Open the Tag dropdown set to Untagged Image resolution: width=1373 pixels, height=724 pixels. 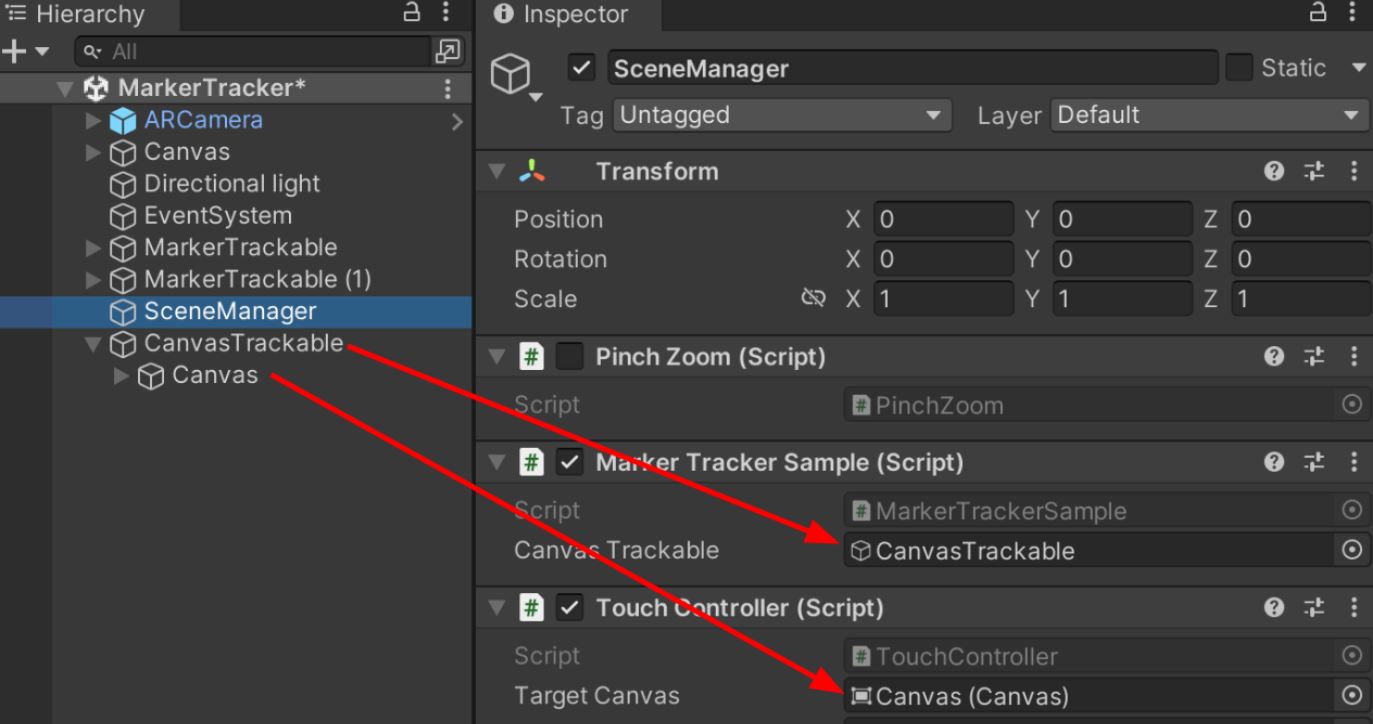tap(783, 115)
